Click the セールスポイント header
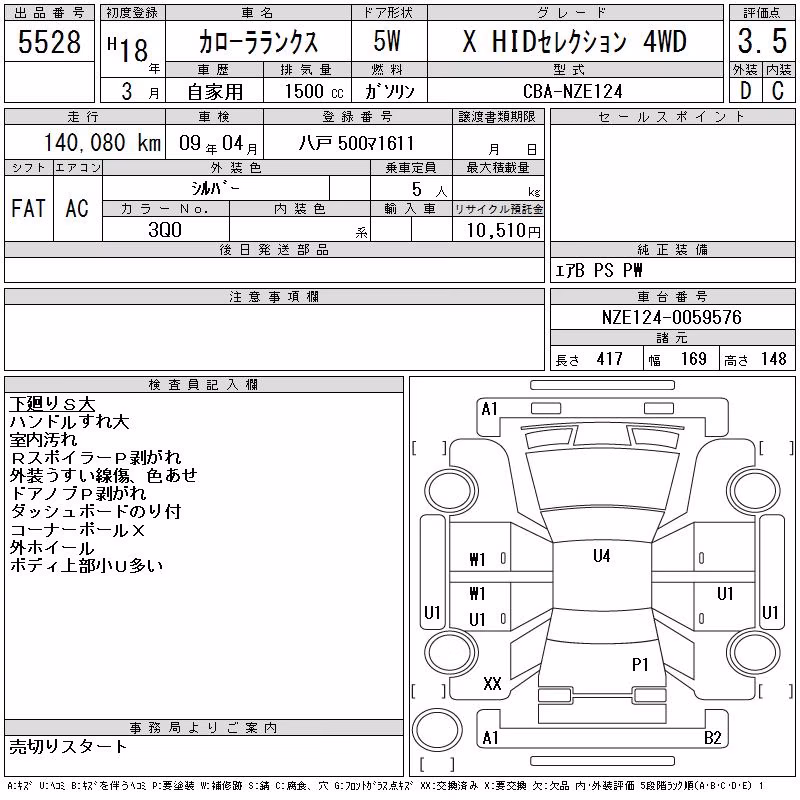The height and width of the screenshot is (800, 800). point(672,117)
